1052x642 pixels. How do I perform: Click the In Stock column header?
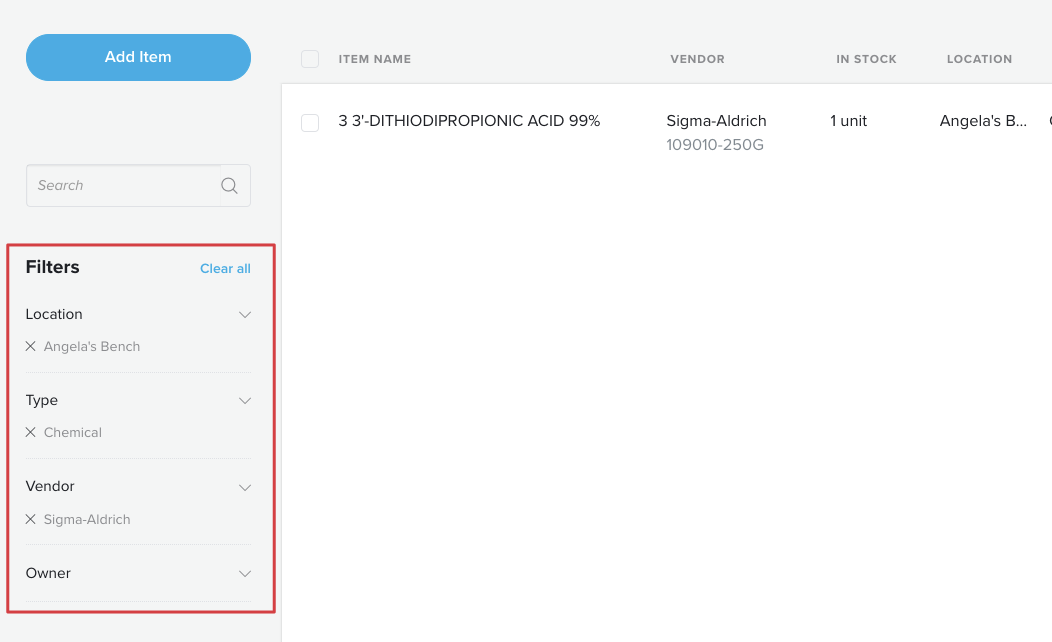pos(866,59)
